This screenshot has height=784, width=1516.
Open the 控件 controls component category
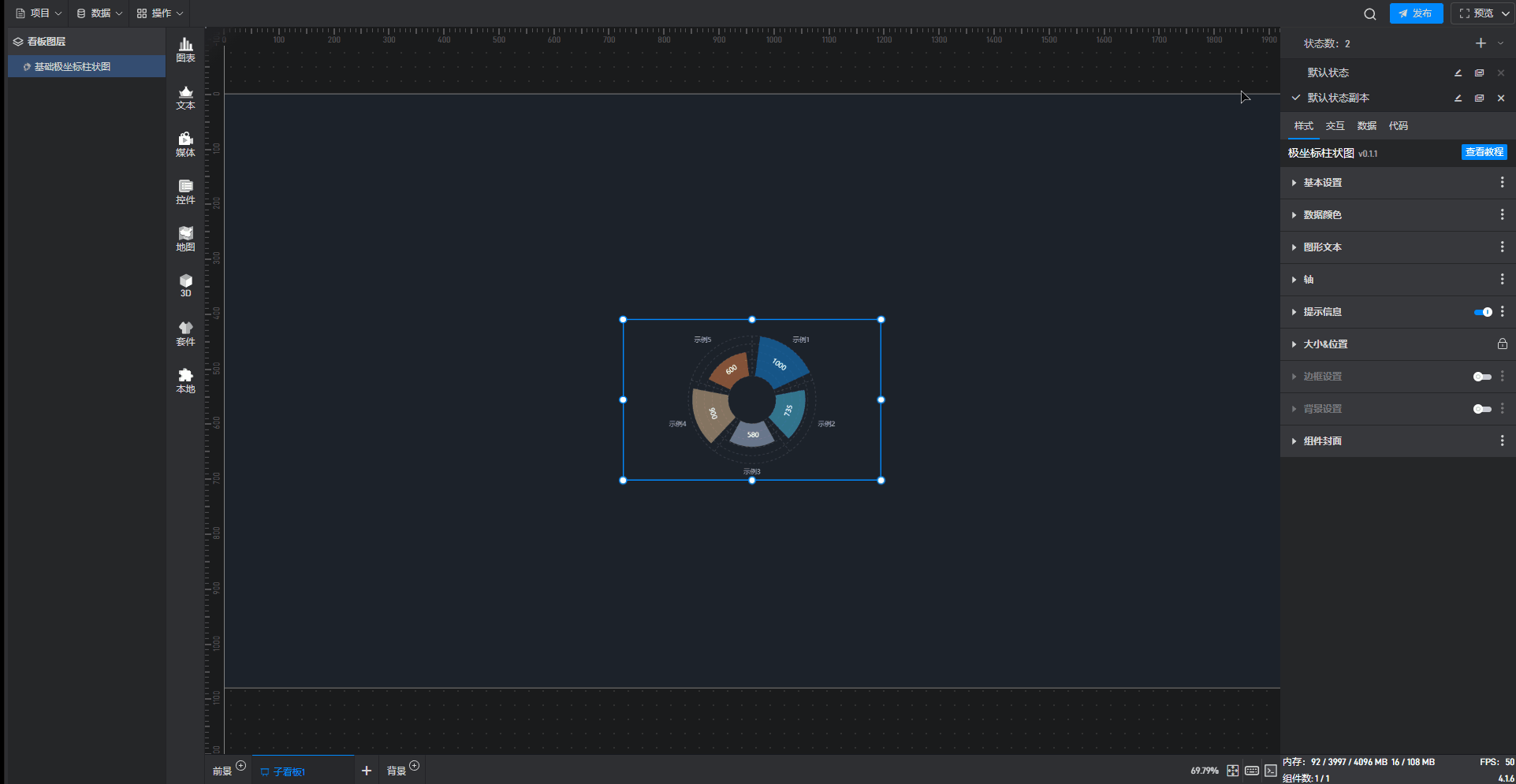[x=185, y=191]
